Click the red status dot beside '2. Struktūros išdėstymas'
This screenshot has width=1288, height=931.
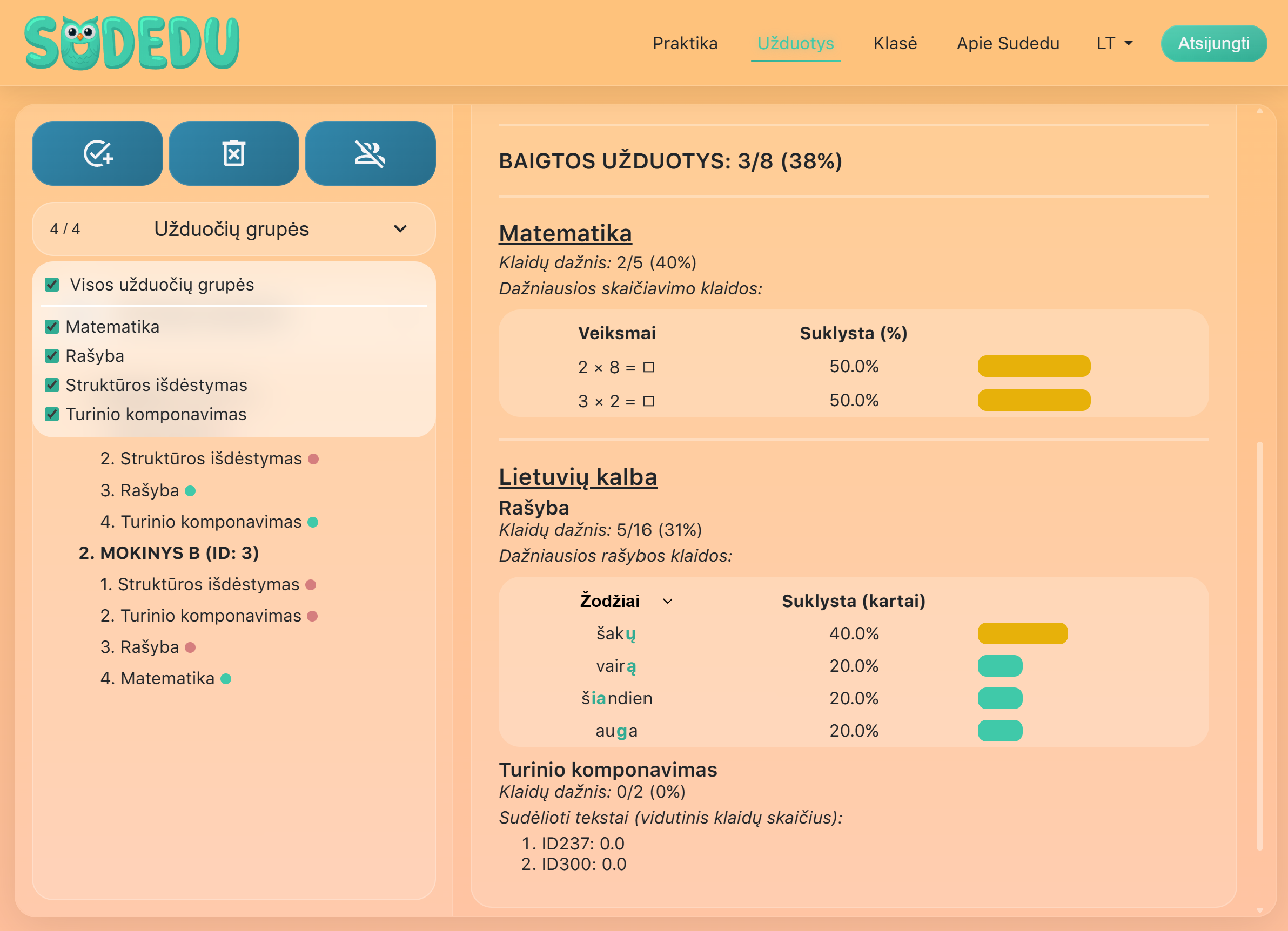click(312, 459)
